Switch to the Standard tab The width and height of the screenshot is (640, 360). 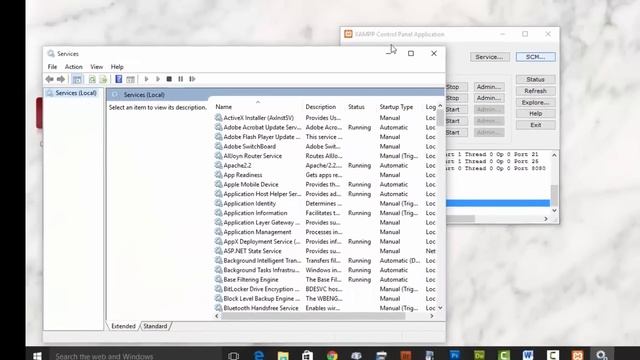(155, 326)
